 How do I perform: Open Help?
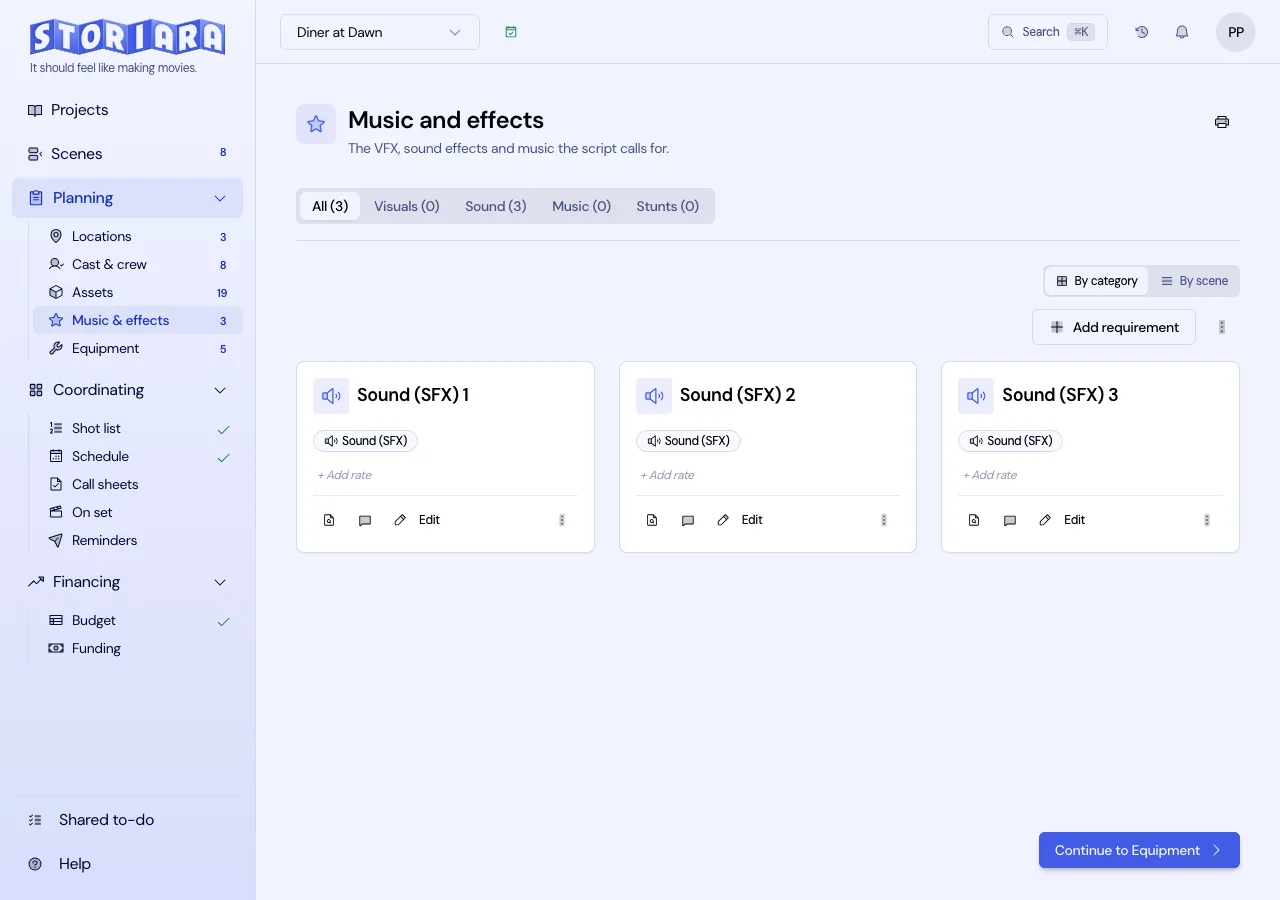coord(127,864)
